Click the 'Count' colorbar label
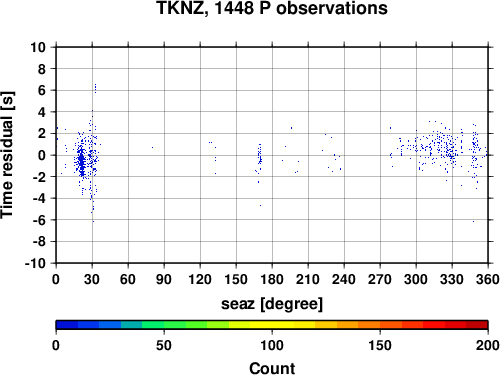The height and width of the screenshot is (375, 500). 272,368
